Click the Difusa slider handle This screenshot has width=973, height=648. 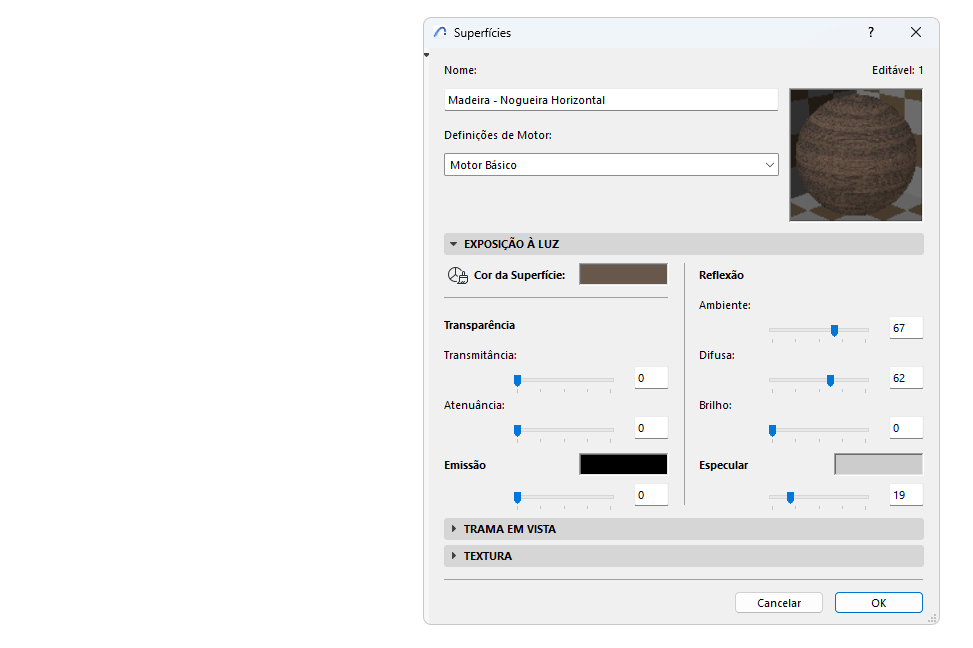pos(830,380)
